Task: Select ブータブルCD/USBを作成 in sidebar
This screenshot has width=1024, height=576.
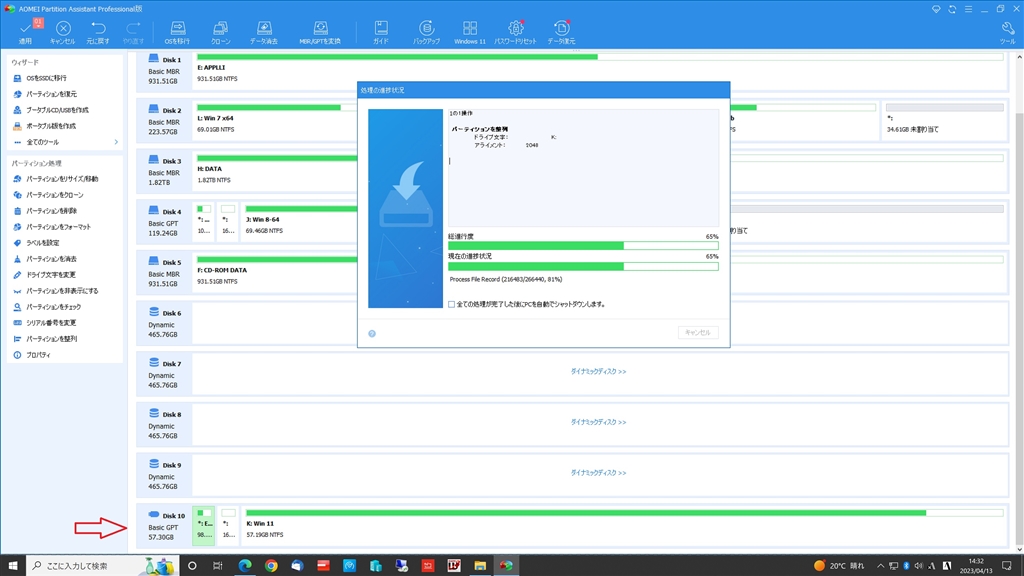Action: click(x=57, y=110)
